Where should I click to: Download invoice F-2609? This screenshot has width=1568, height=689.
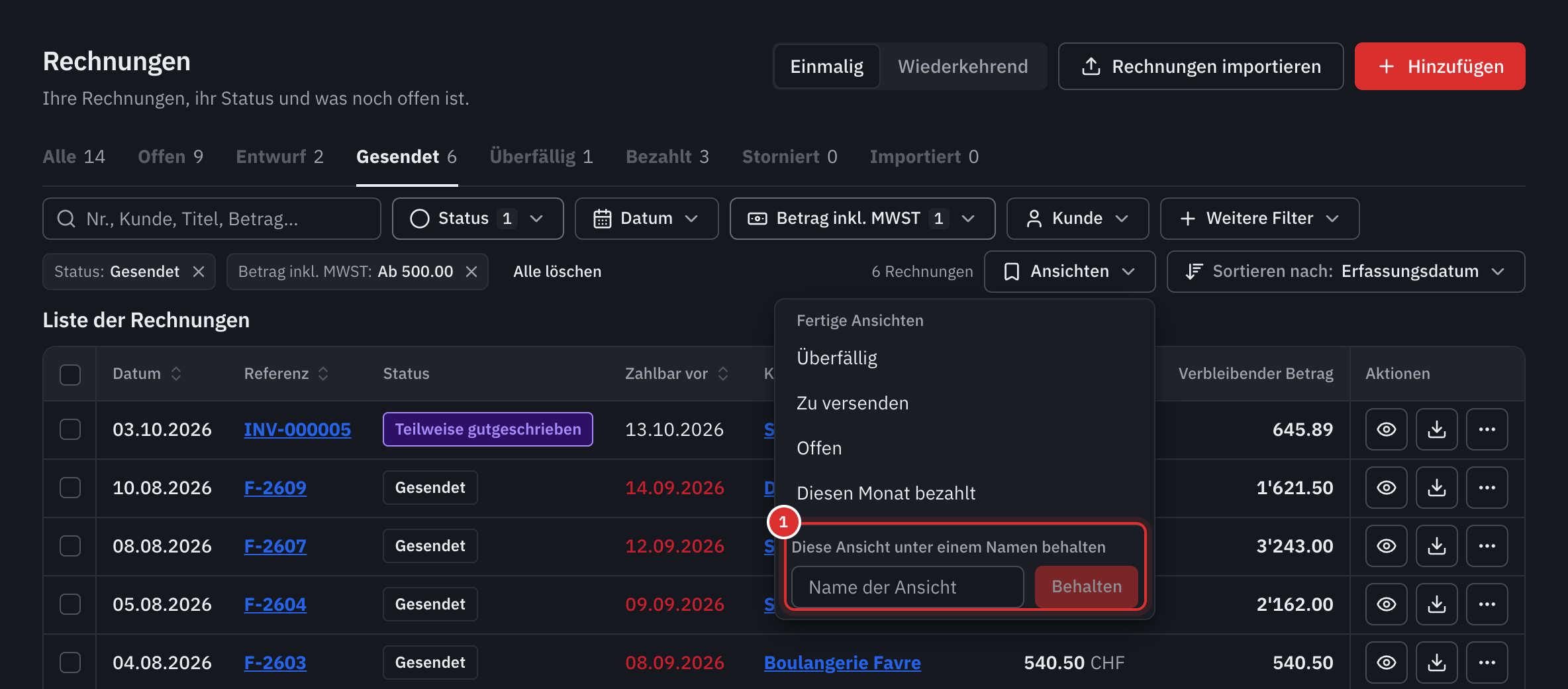[x=1436, y=488]
